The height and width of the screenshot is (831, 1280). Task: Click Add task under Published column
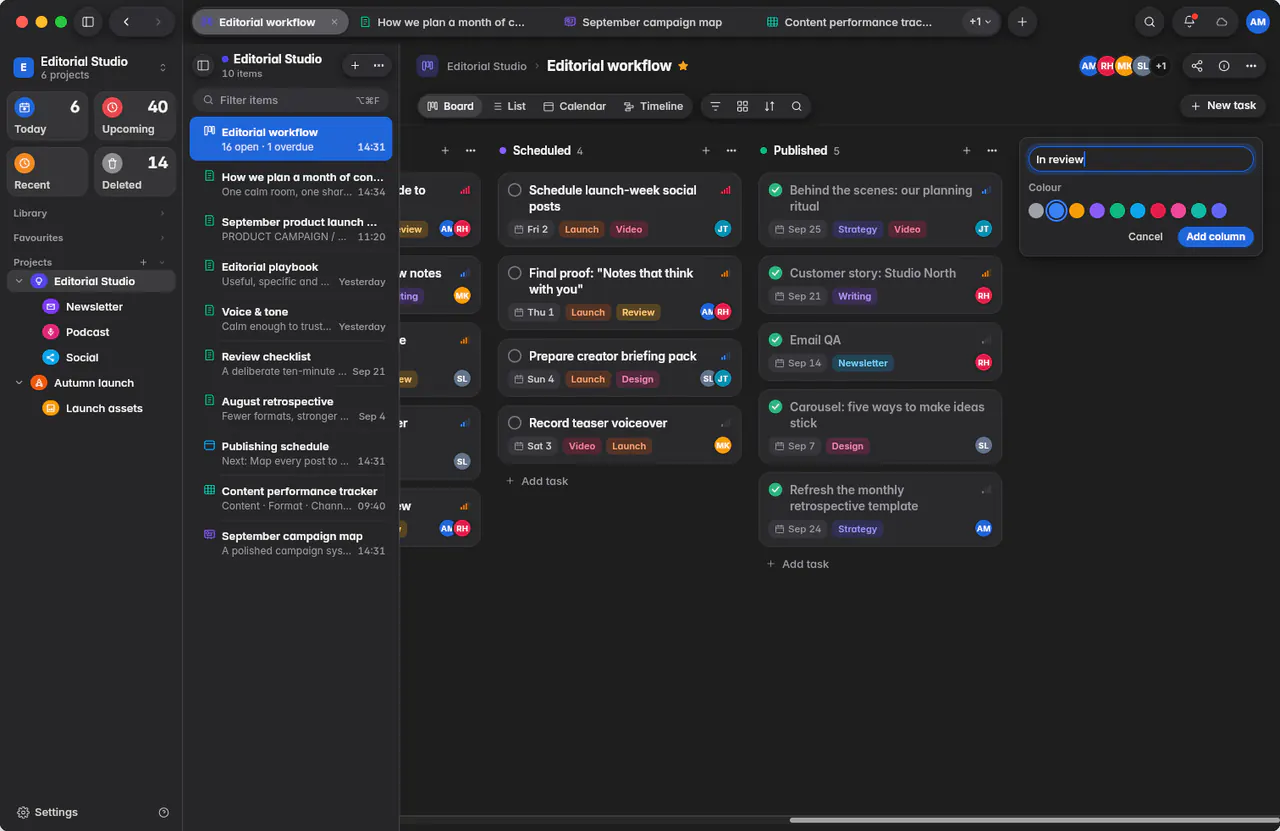click(797, 564)
